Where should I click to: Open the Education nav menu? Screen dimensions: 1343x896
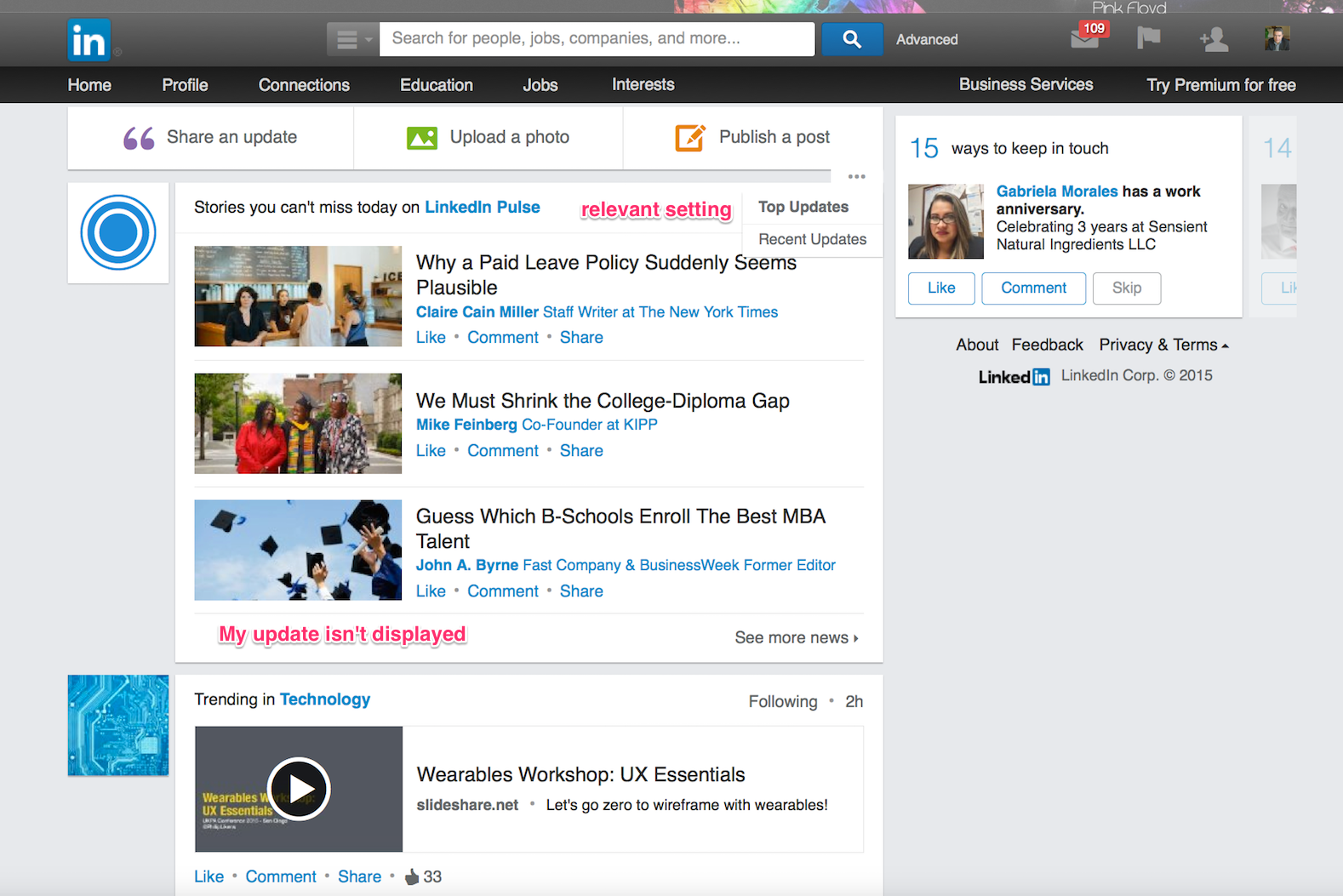pyautogui.click(x=437, y=85)
